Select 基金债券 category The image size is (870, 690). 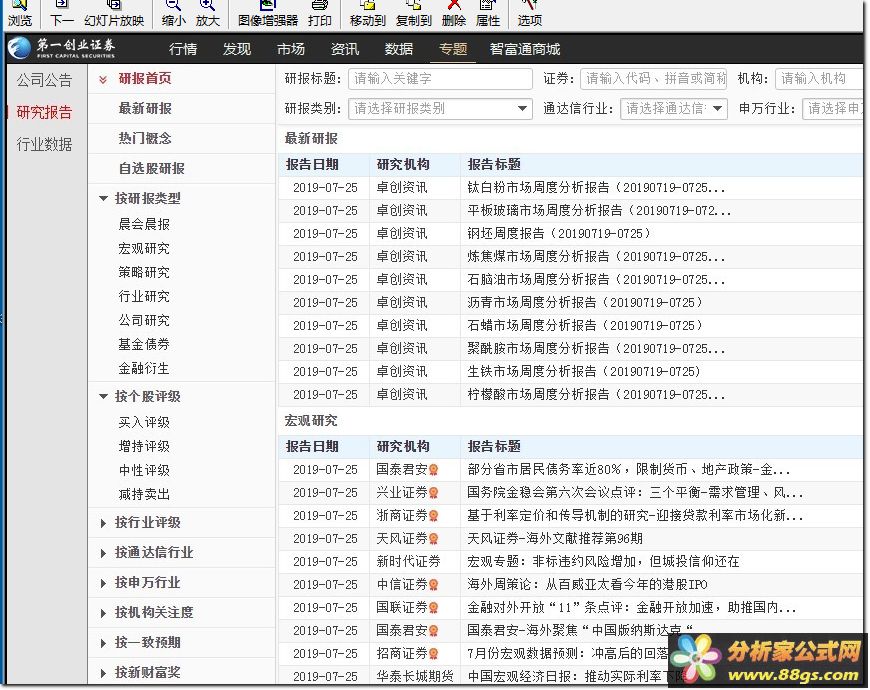click(x=144, y=344)
